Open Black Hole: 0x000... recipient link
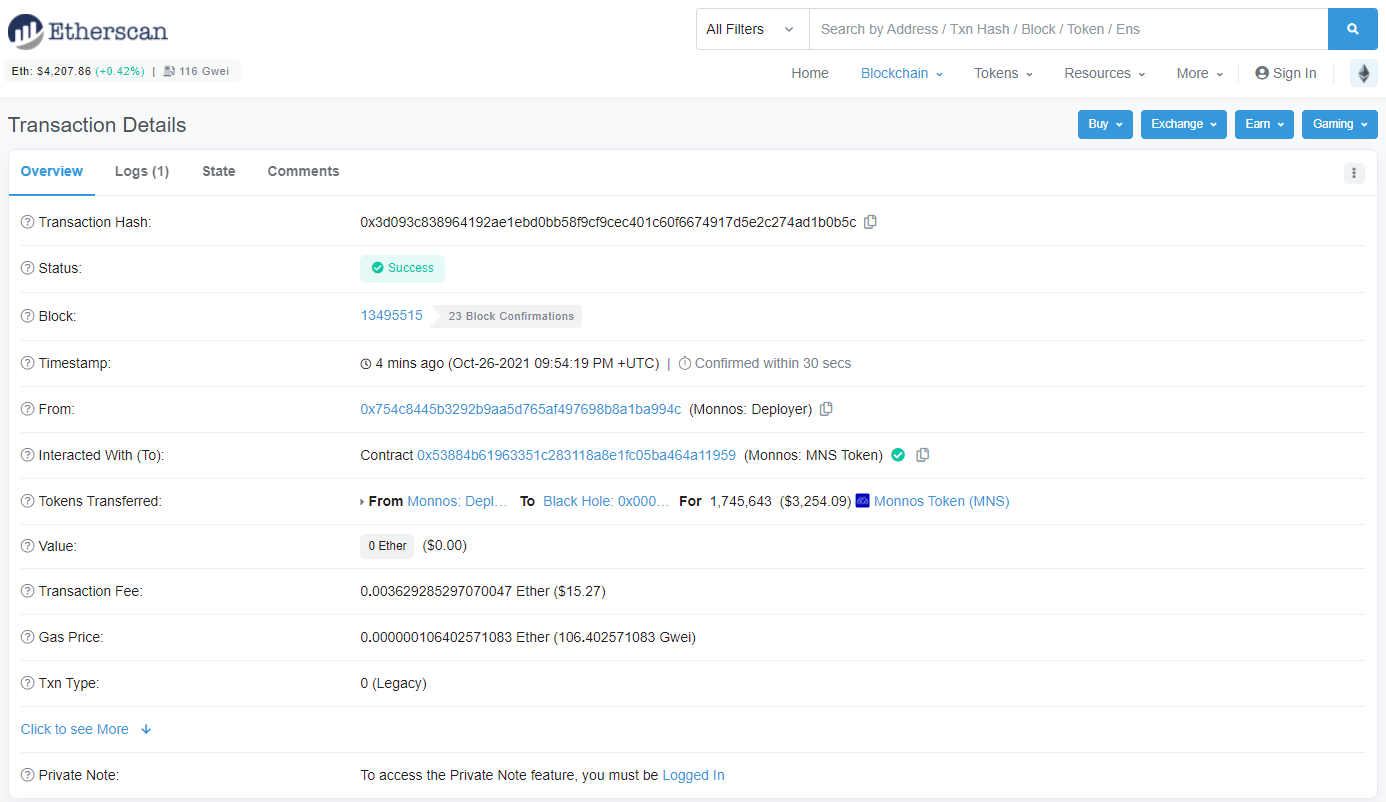 (606, 501)
